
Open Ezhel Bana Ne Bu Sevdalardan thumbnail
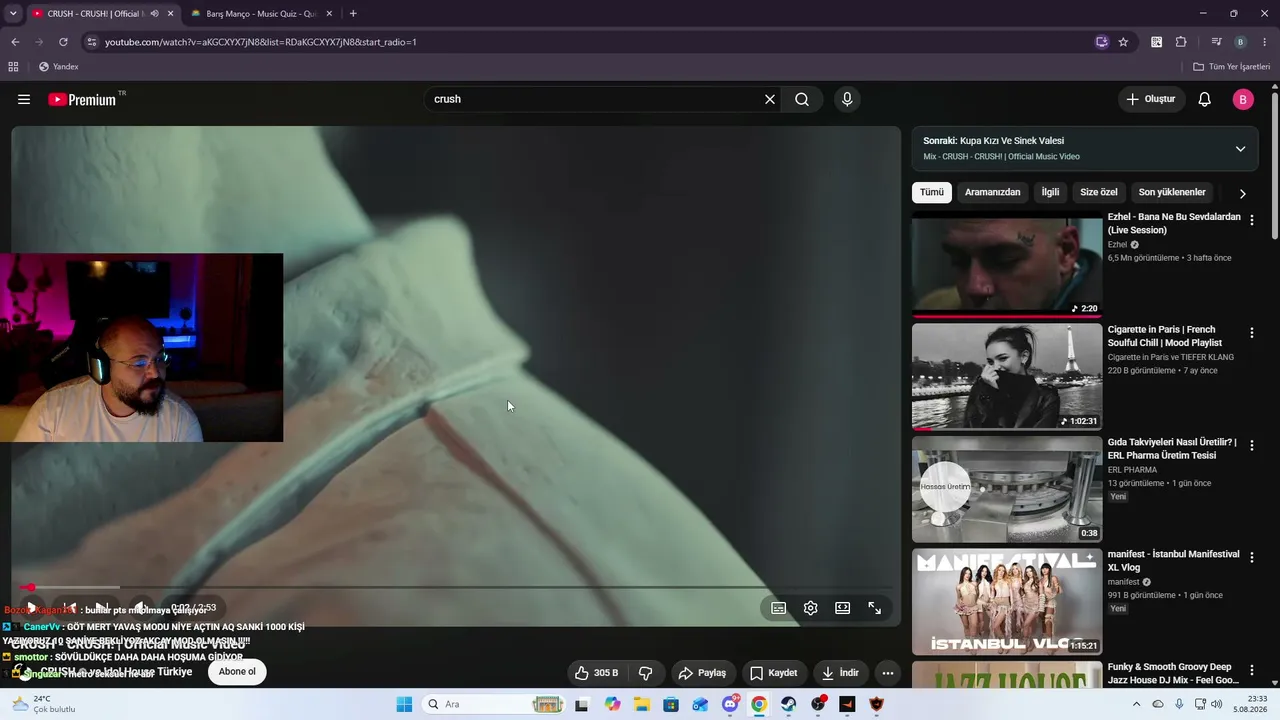[1007, 264]
